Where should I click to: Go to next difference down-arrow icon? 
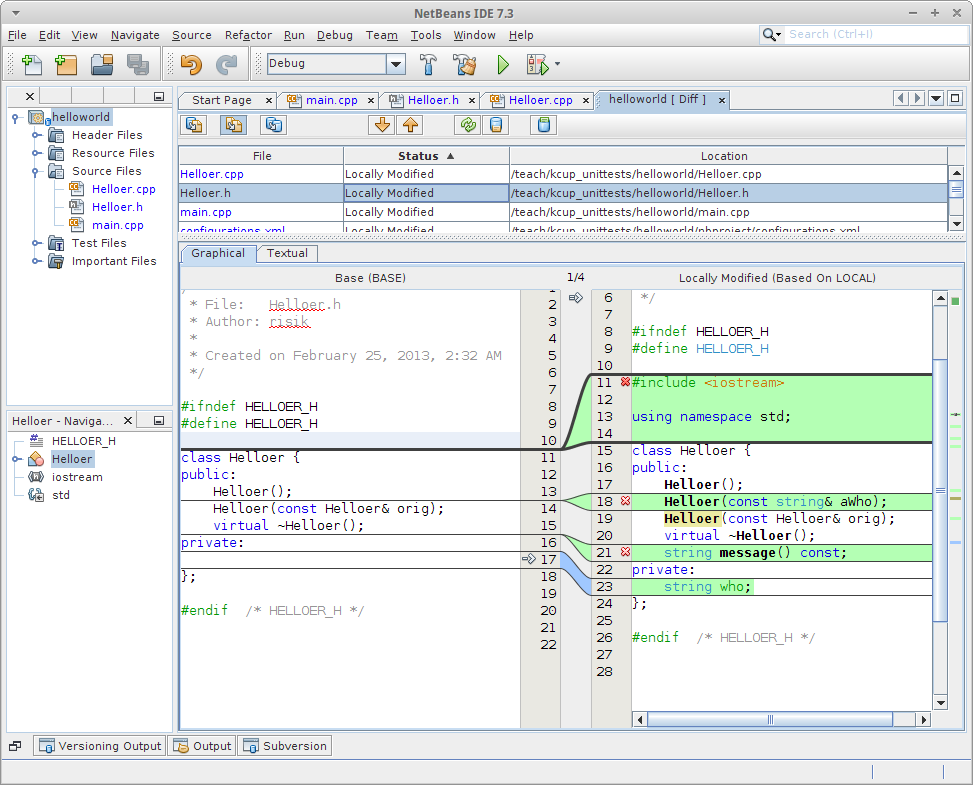(381, 125)
